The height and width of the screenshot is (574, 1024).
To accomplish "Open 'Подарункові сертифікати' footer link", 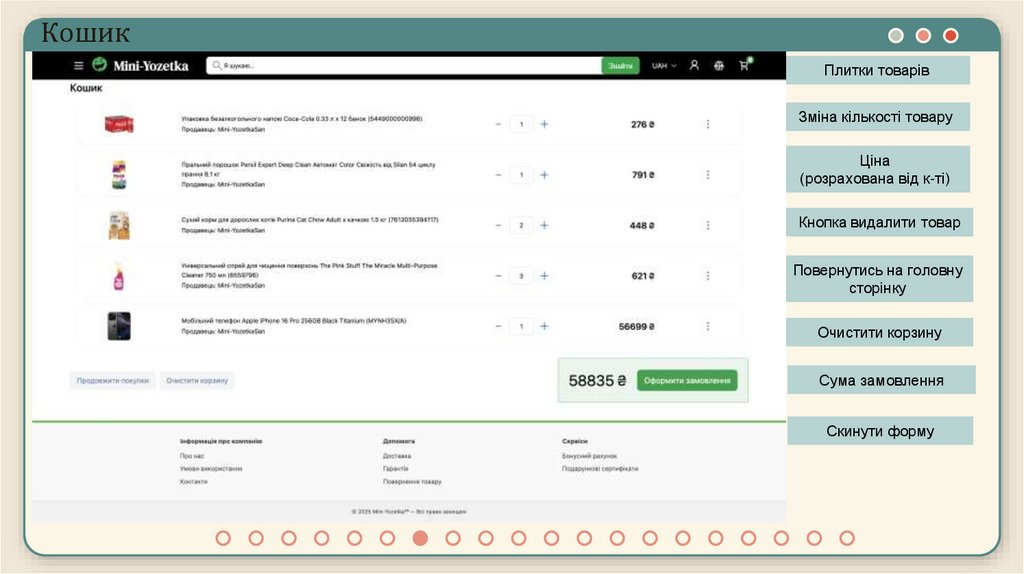I will (x=600, y=469).
